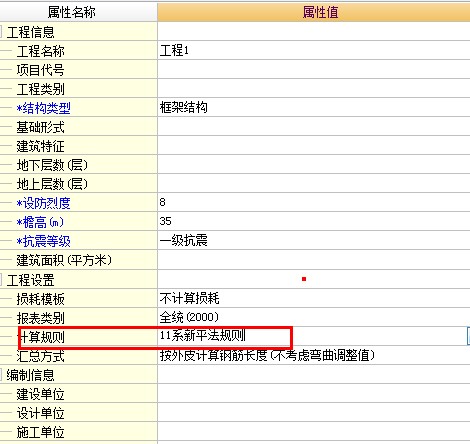Click the 地下层数(层) value field

pyautogui.click(x=314, y=165)
